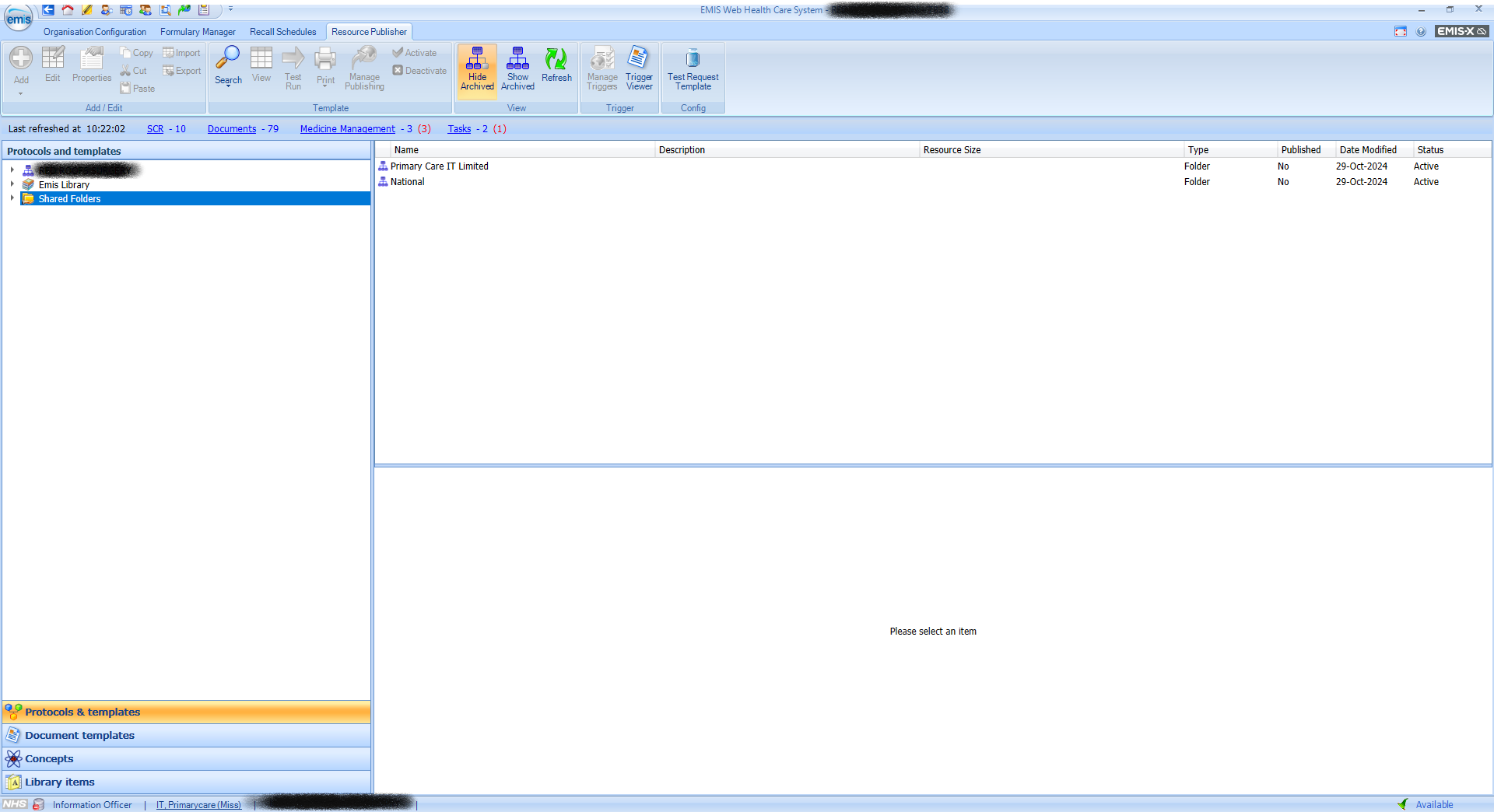Sort by Description column header
The height and width of the screenshot is (812, 1494).
[787, 150]
